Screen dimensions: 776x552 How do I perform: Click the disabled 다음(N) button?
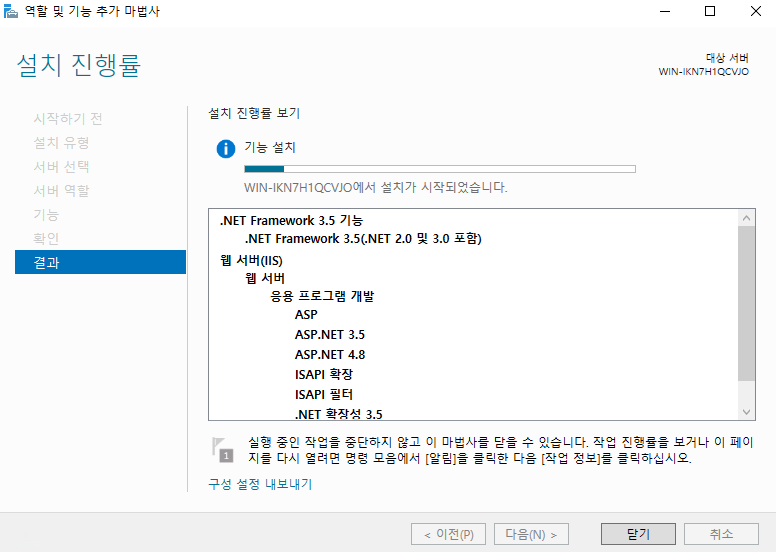531,534
